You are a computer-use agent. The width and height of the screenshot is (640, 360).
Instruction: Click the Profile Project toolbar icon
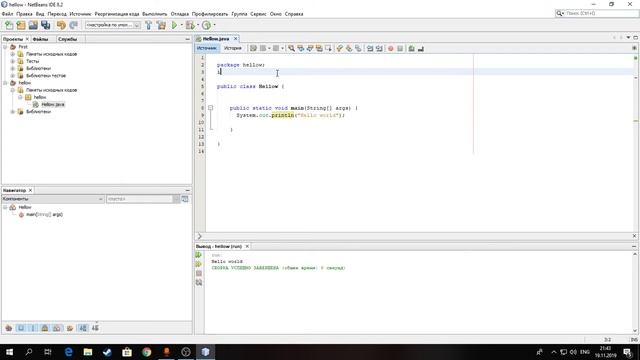[x=207, y=25]
